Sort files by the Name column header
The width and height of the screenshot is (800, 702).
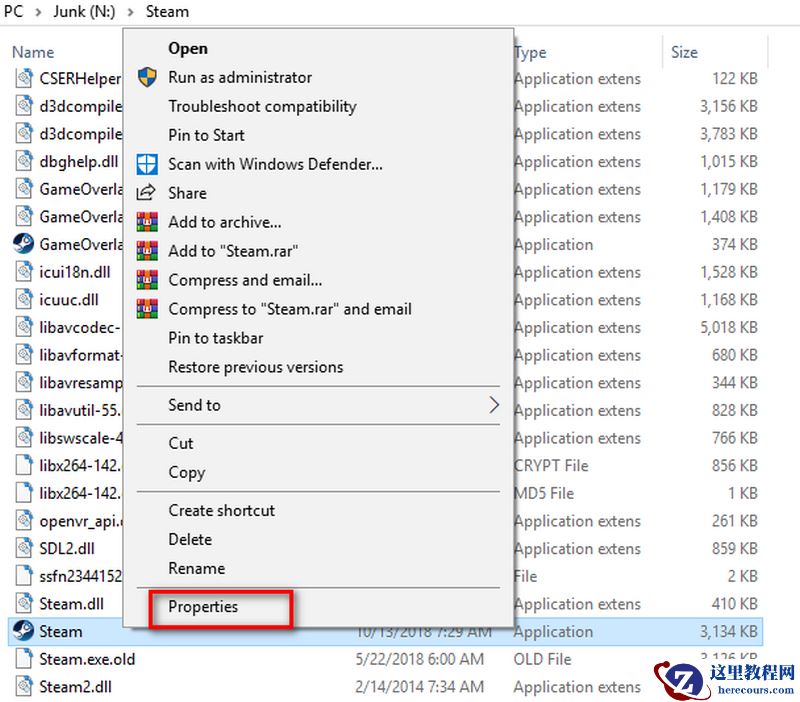(x=33, y=52)
